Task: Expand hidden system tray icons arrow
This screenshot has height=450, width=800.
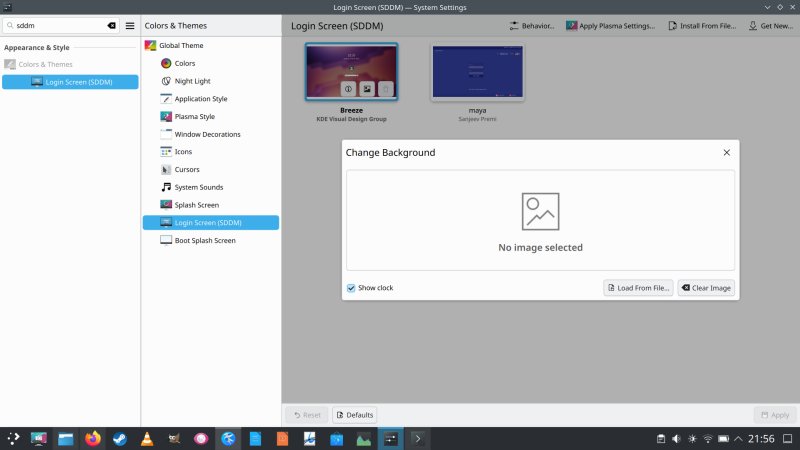Action: click(738, 439)
